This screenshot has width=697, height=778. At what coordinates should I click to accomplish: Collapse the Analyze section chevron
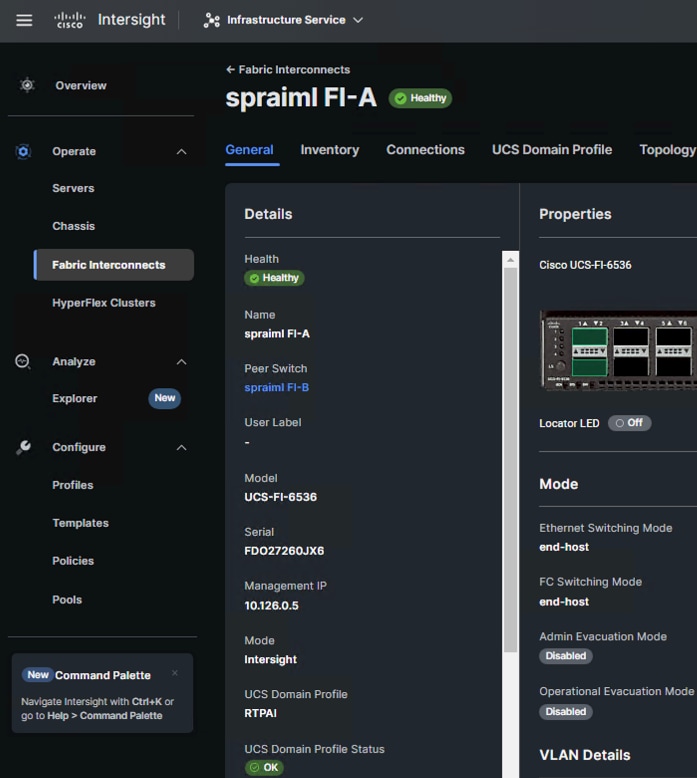point(182,362)
